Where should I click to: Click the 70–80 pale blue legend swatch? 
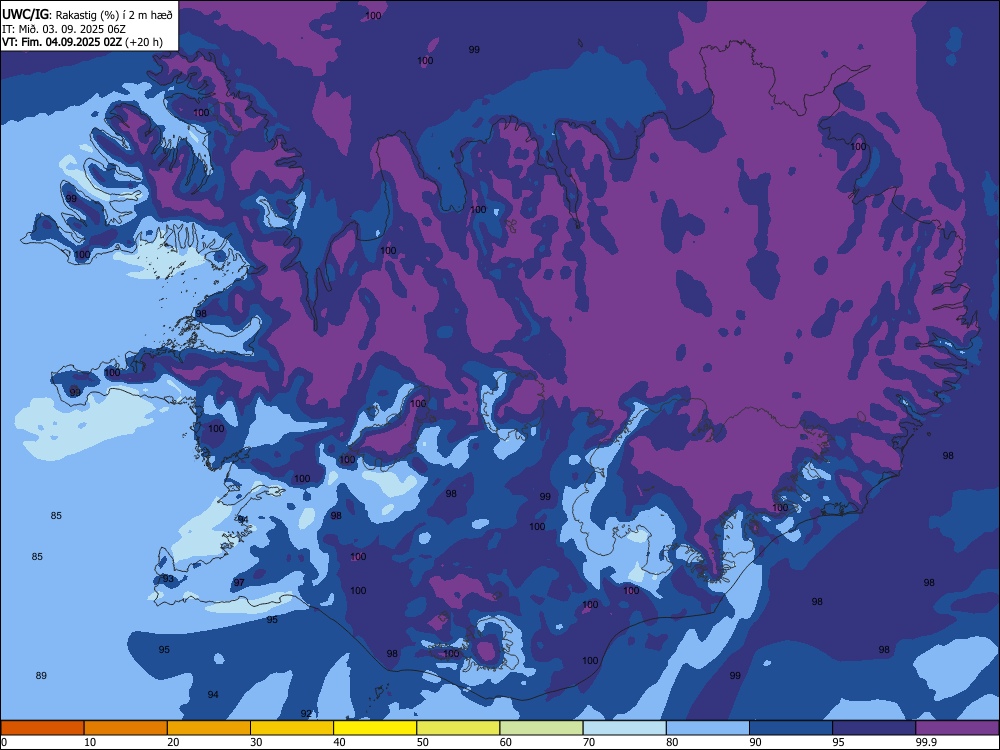pyautogui.click(x=624, y=728)
